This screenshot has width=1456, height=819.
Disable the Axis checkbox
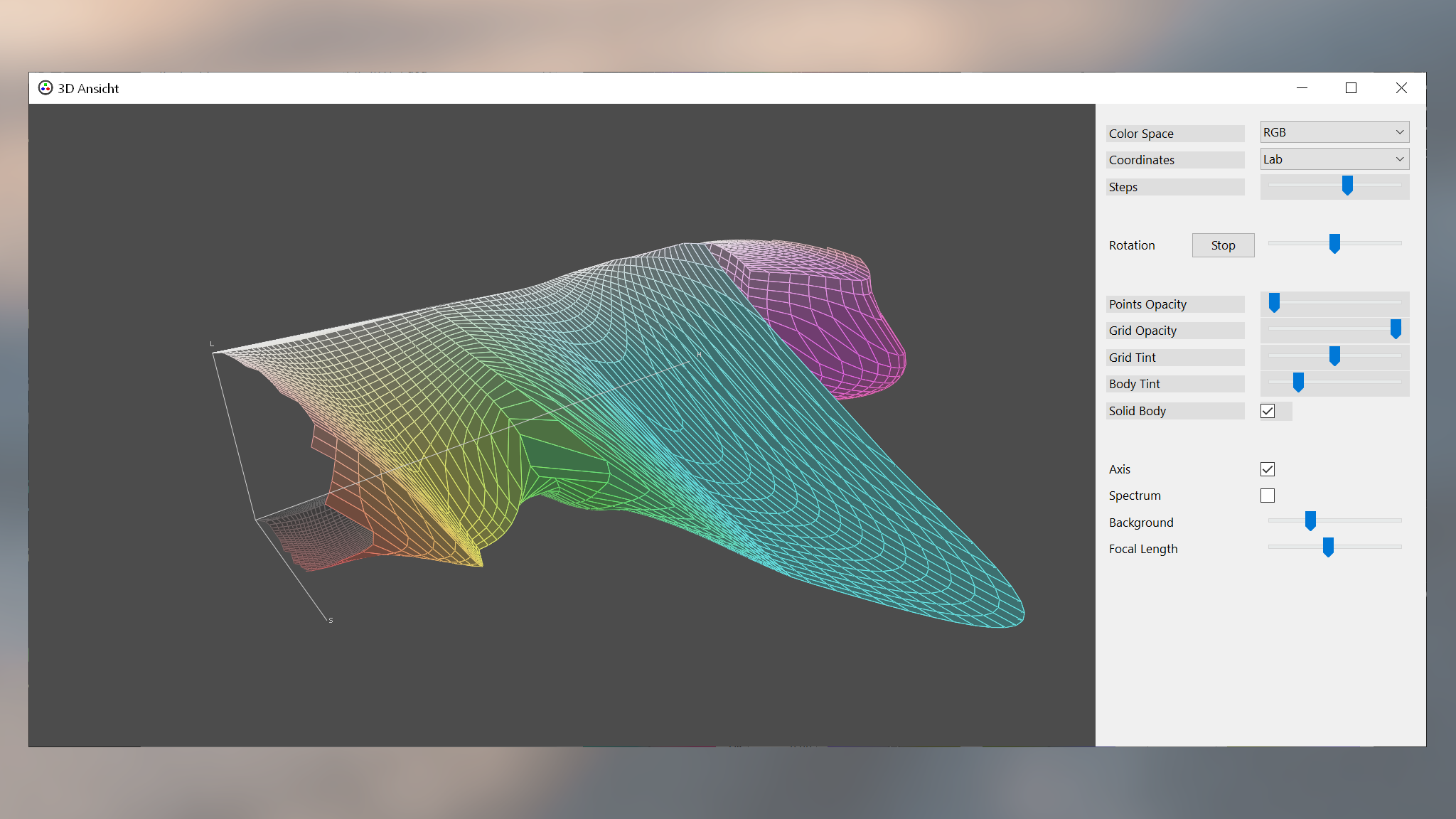1268,469
